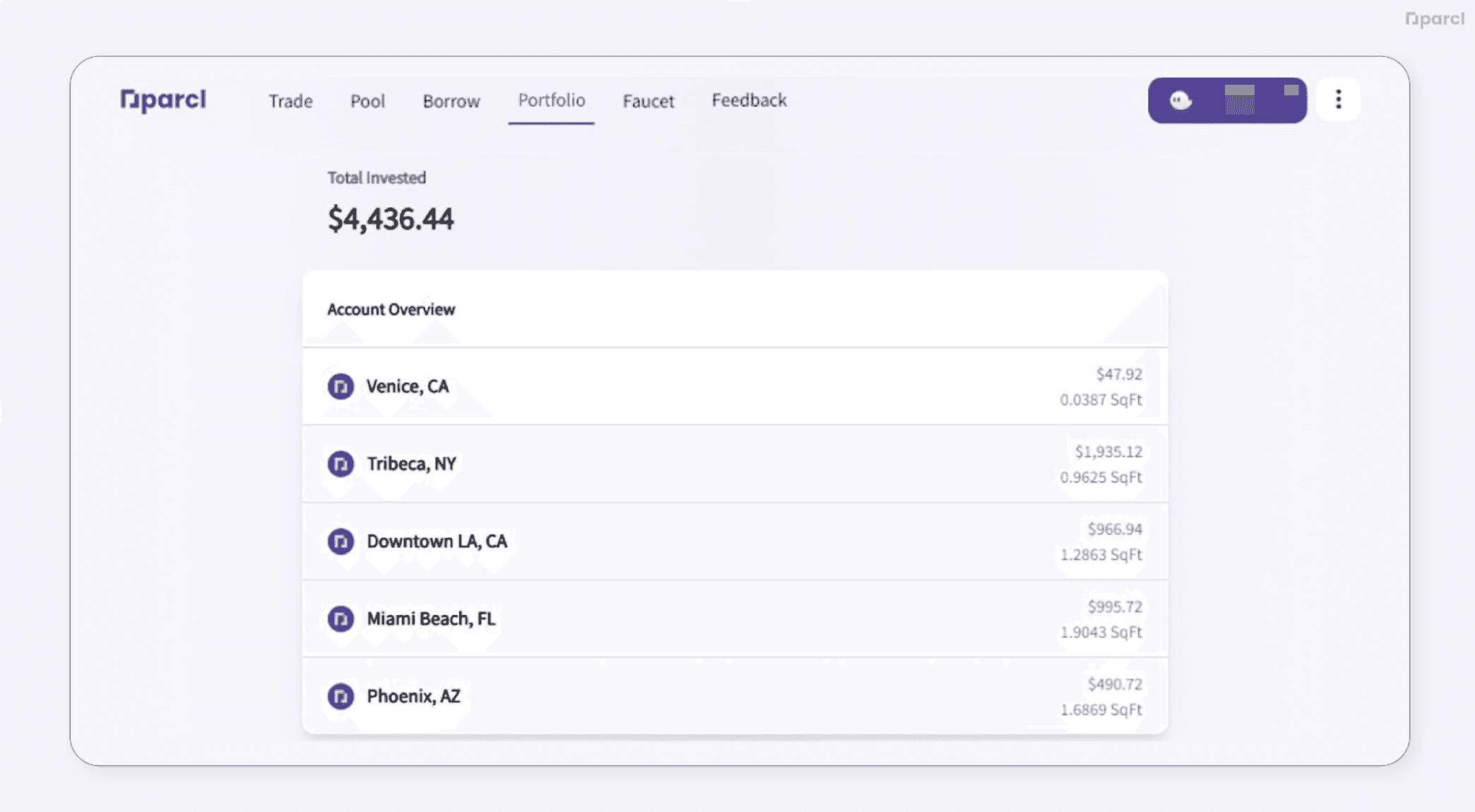Click the Parcl logo in the header
This screenshot has width=1475, height=812.
tap(164, 100)
